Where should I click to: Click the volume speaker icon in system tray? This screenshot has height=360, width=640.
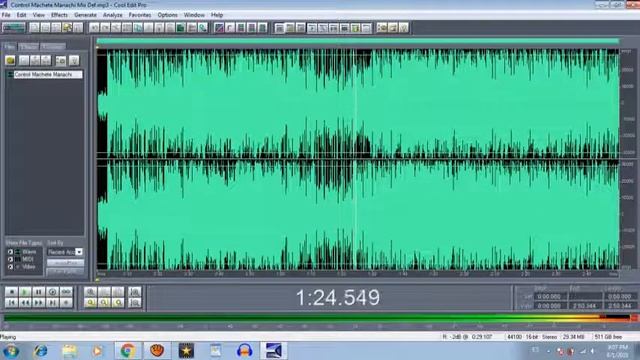[592, 351]
